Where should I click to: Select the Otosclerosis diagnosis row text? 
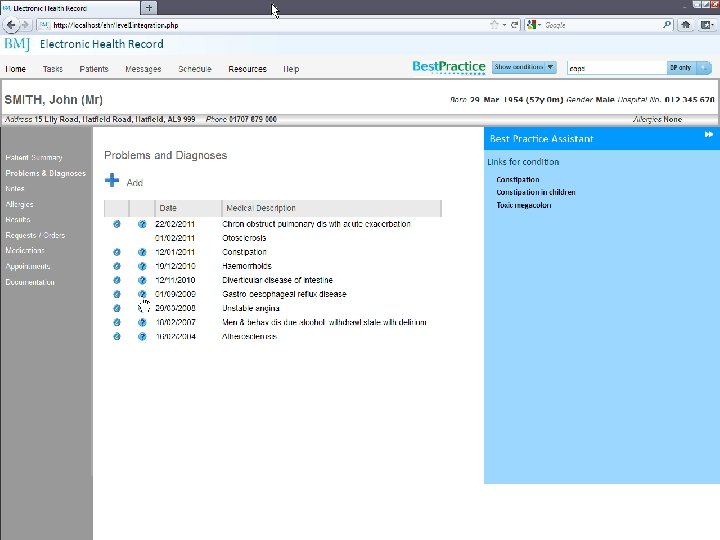(x=244, y=238)
